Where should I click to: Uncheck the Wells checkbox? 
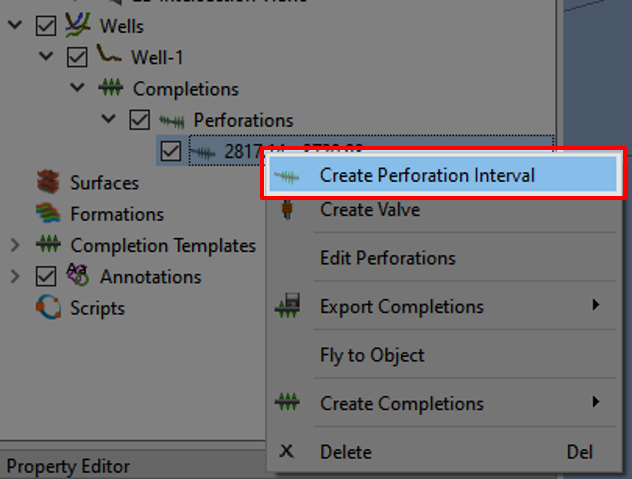(x=45, y=25)
